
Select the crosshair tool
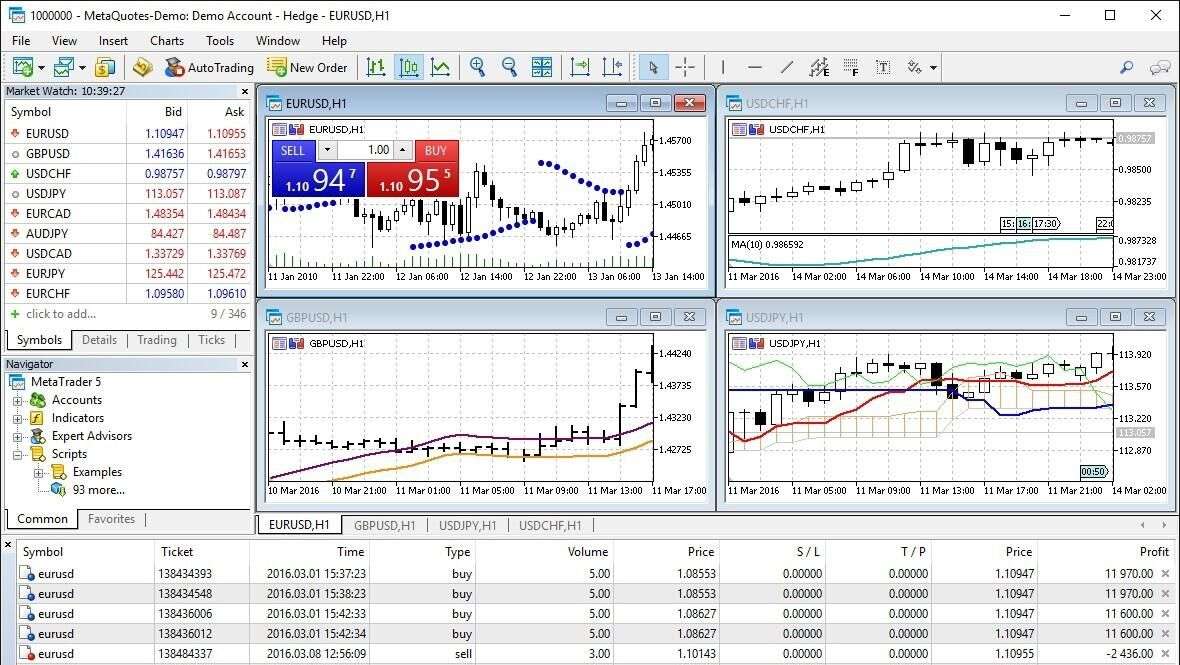[x=685, y=68]
